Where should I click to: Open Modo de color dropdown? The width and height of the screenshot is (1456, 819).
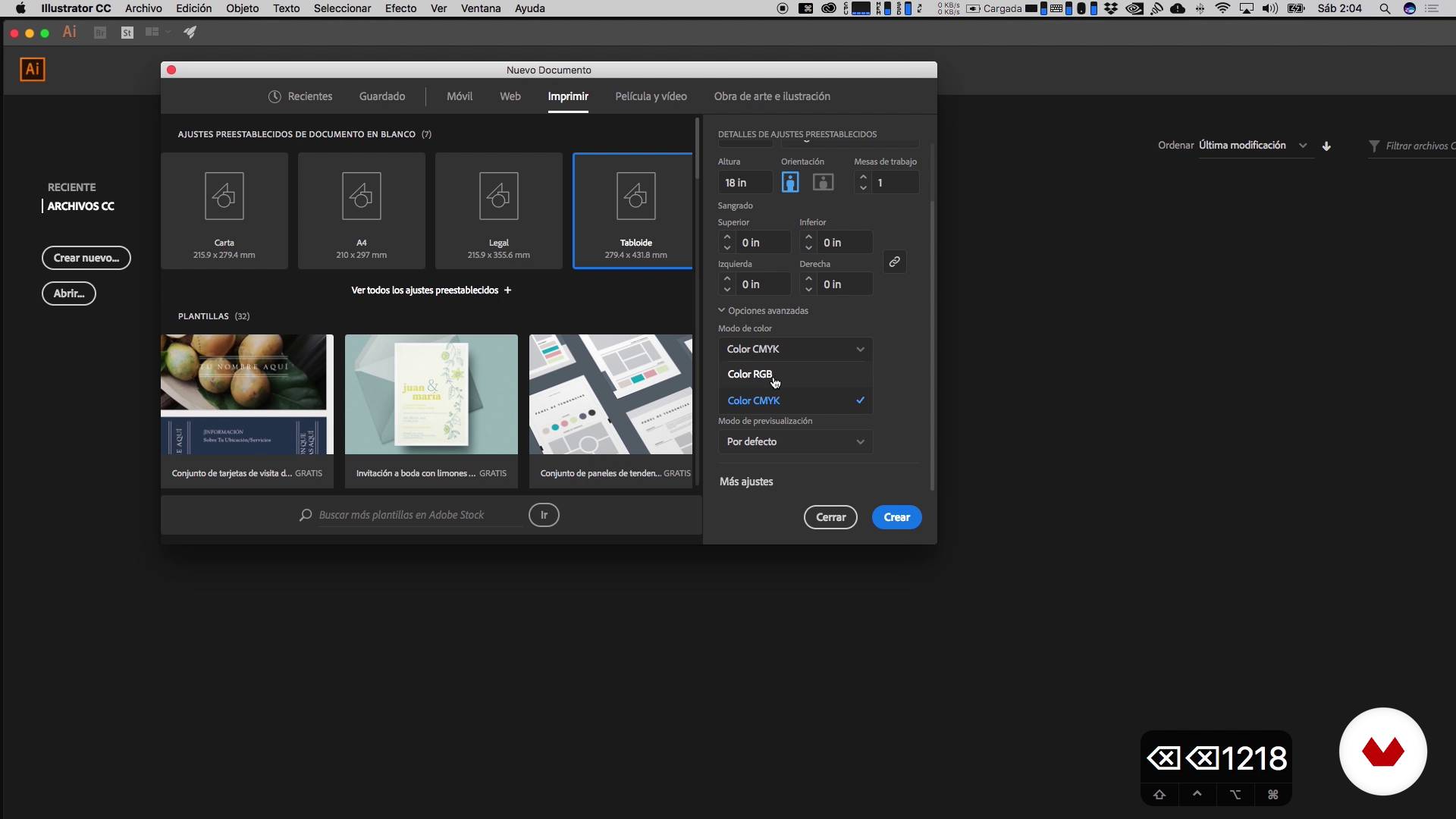[x=795, y=349]
